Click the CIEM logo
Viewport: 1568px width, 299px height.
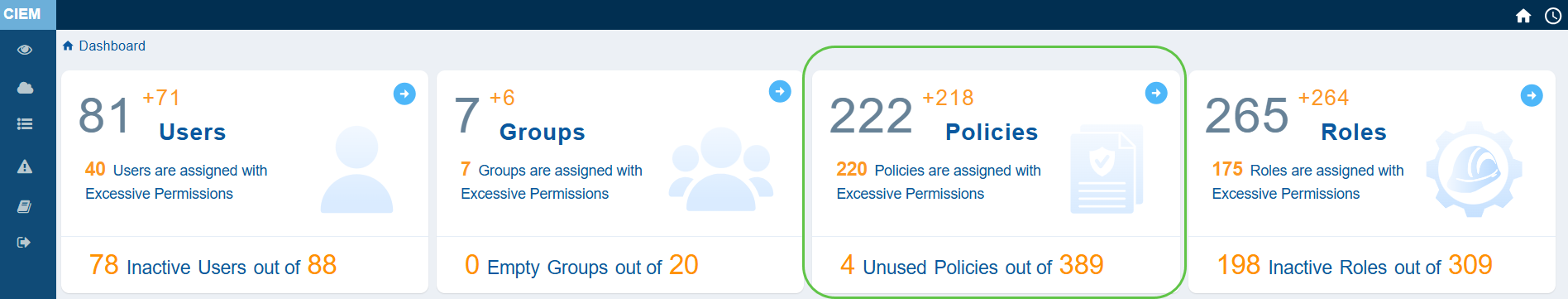pyautogui.click(x=22, y=14)
